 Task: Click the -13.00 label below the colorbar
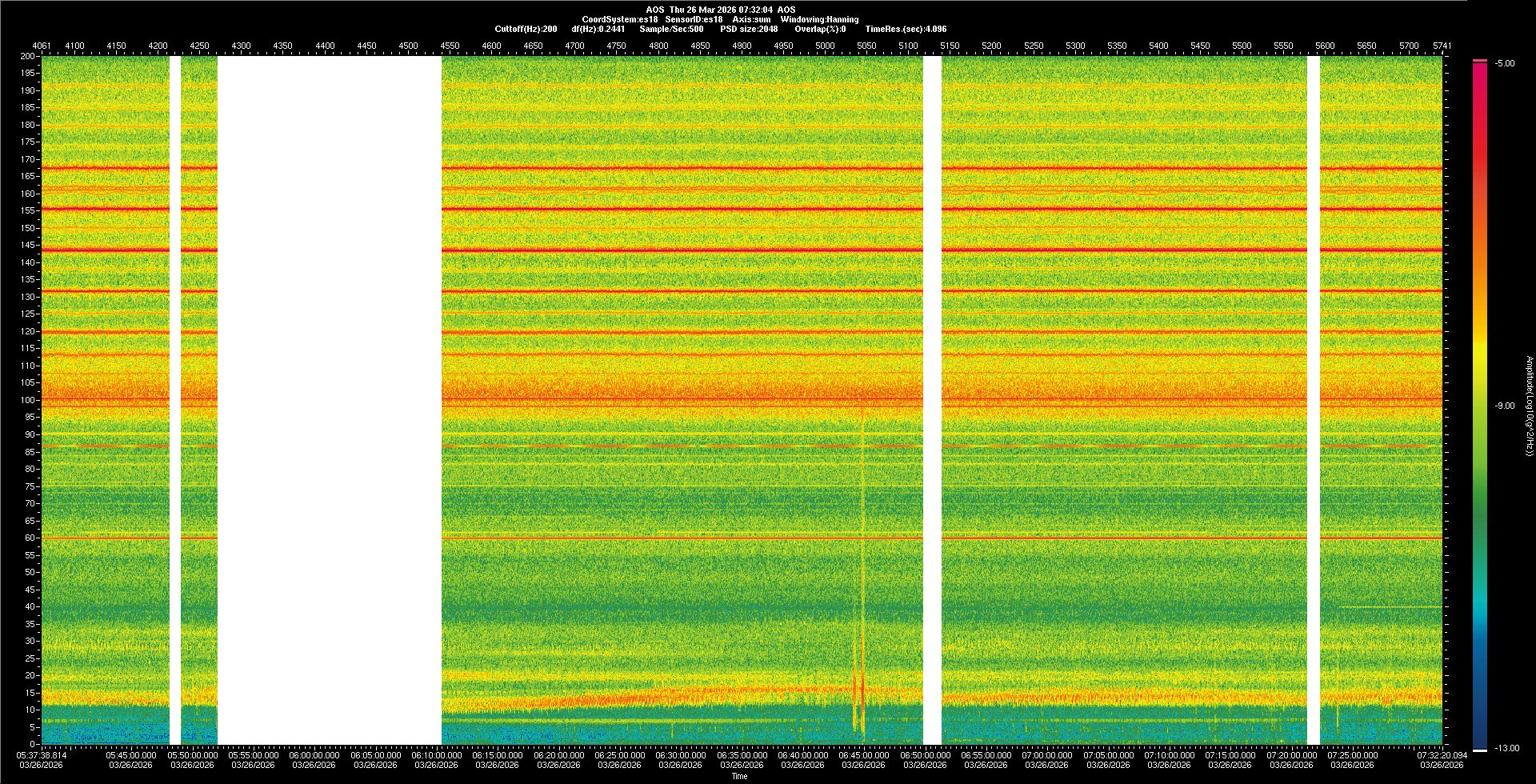coord(1507,748)
